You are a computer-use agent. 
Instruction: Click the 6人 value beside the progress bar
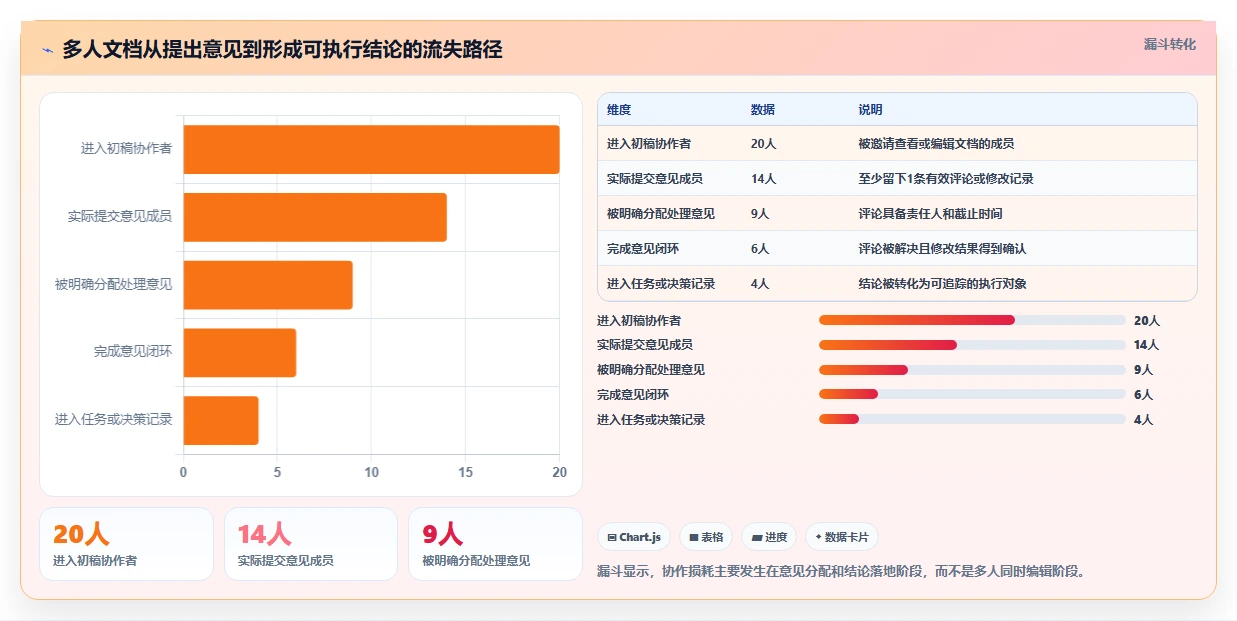pyautogui.click(x=1144, y=395)
